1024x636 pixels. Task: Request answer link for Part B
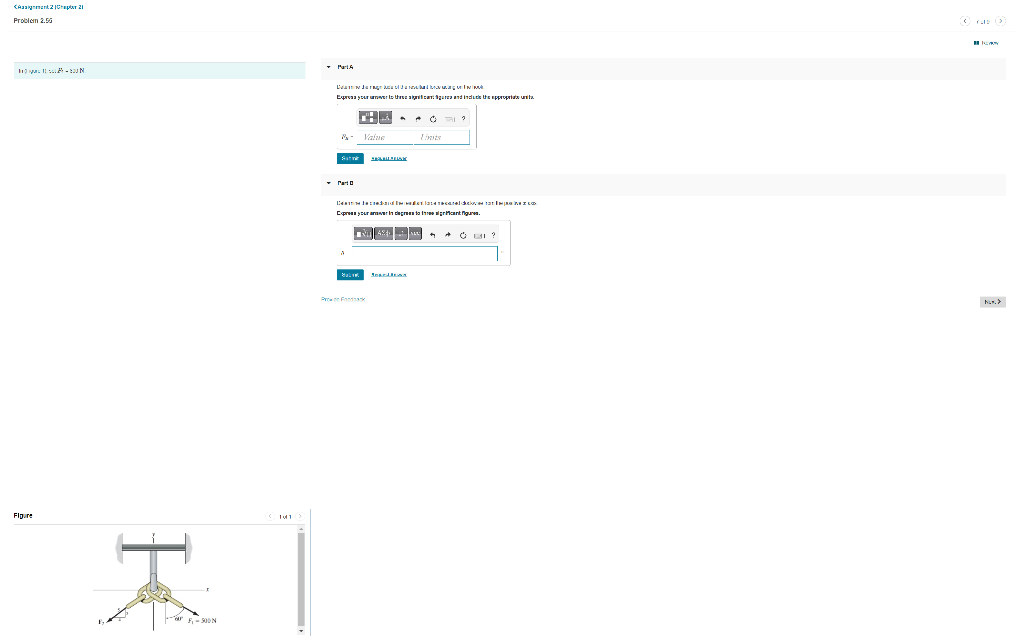(x=389, y=275)
